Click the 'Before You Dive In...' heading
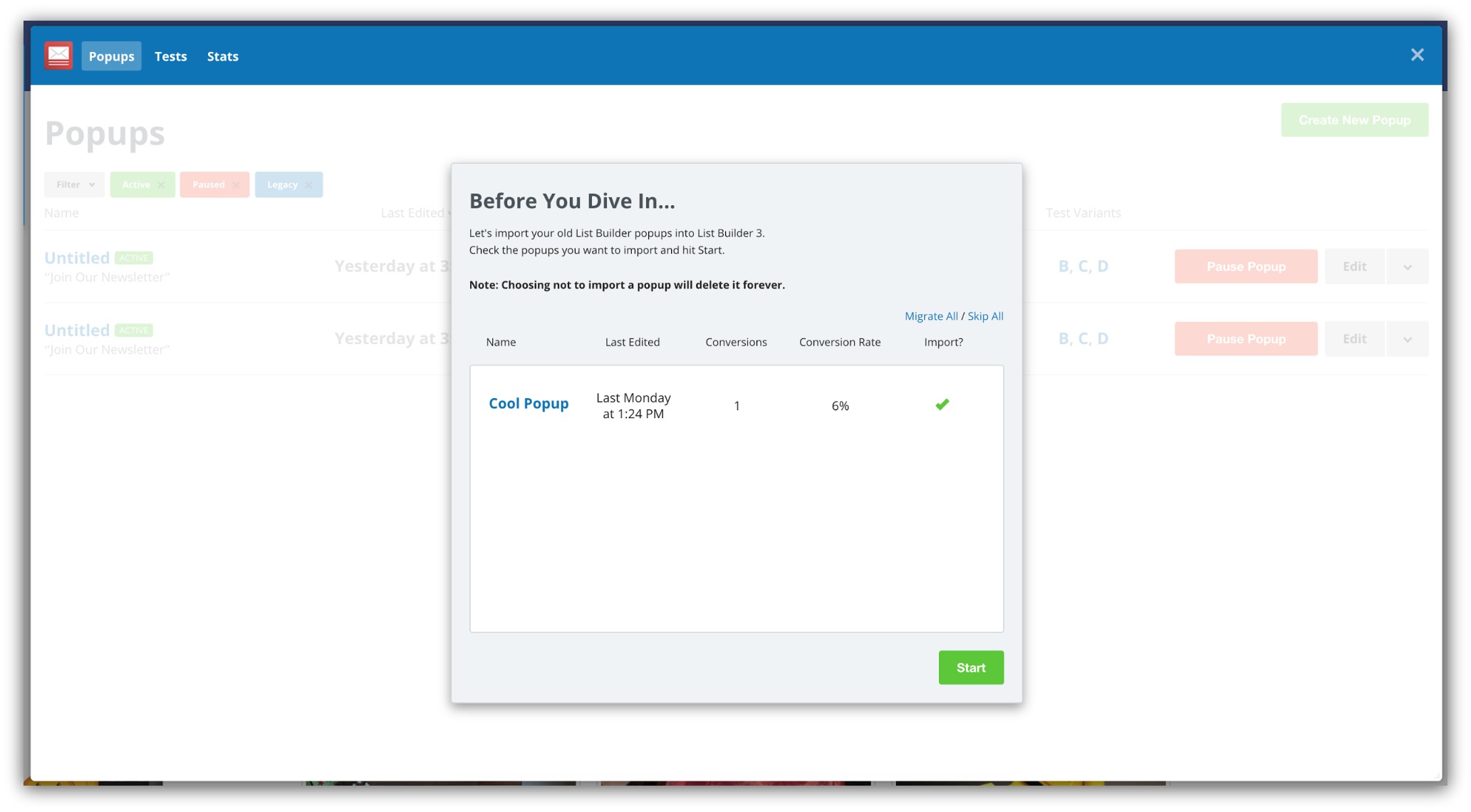1471x812 pixels. [x=572, y=201]
